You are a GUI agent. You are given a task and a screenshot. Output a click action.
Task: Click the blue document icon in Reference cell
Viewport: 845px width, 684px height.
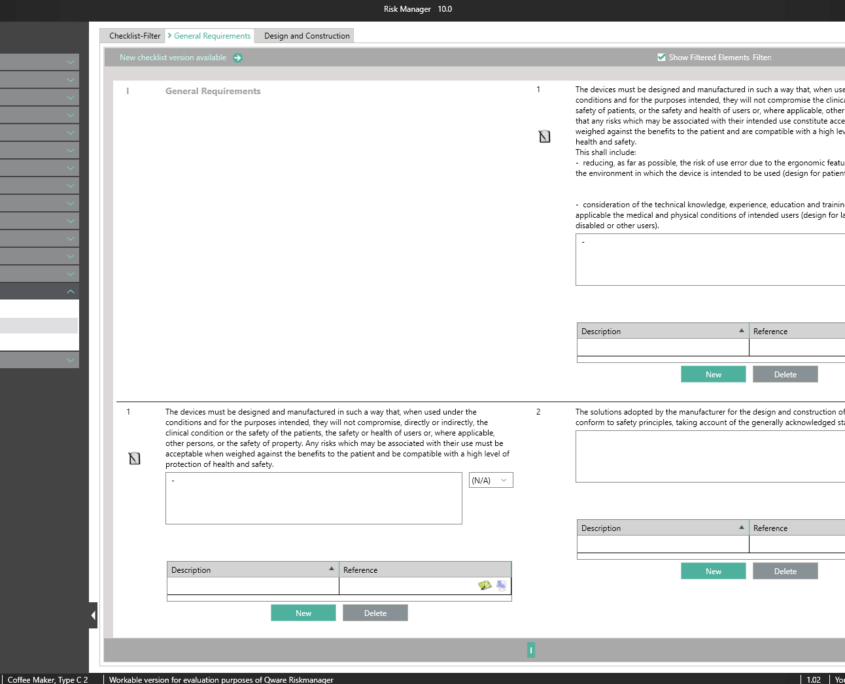coord(501,586)
